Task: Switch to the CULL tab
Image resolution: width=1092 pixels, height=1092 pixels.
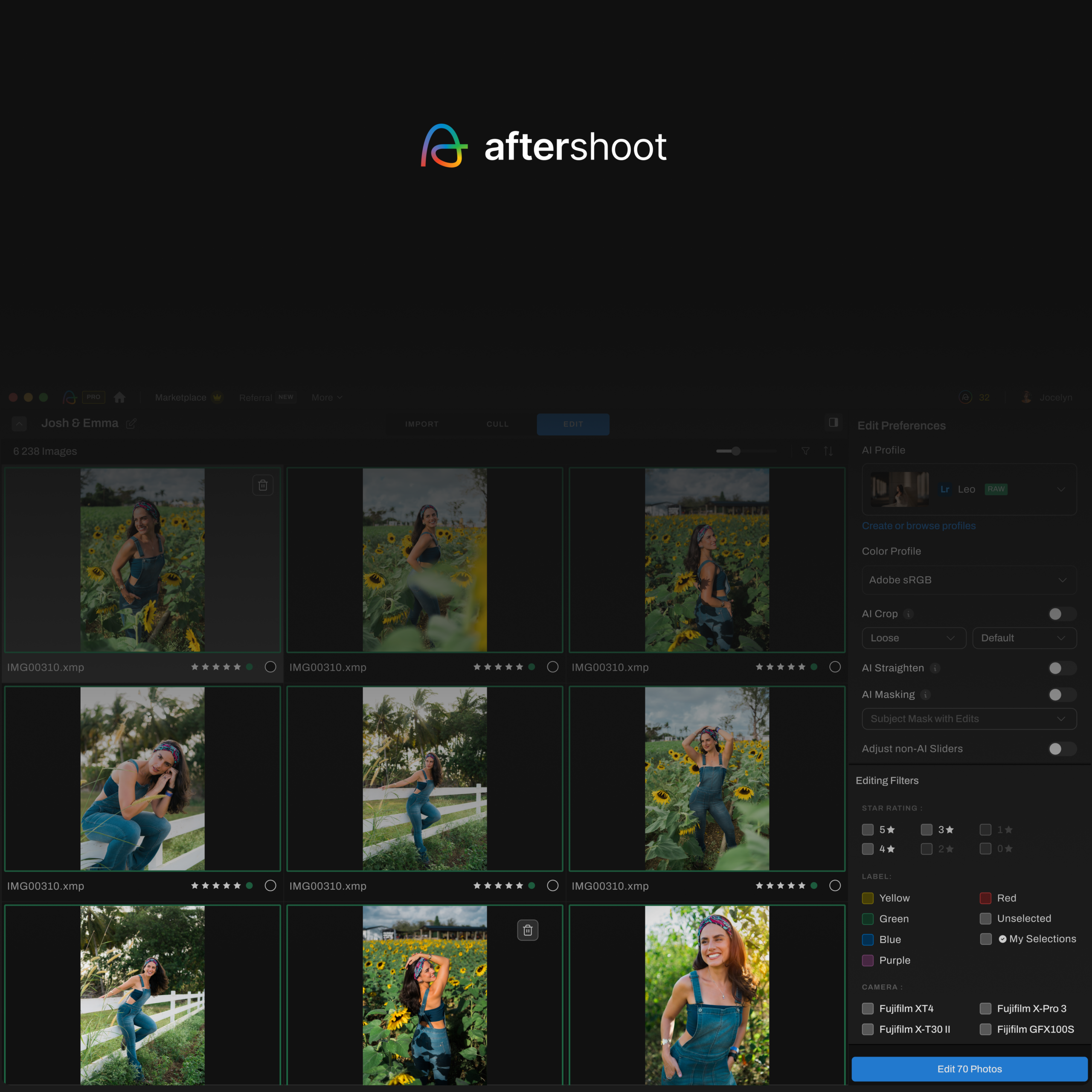Action: tap(497, 424)
